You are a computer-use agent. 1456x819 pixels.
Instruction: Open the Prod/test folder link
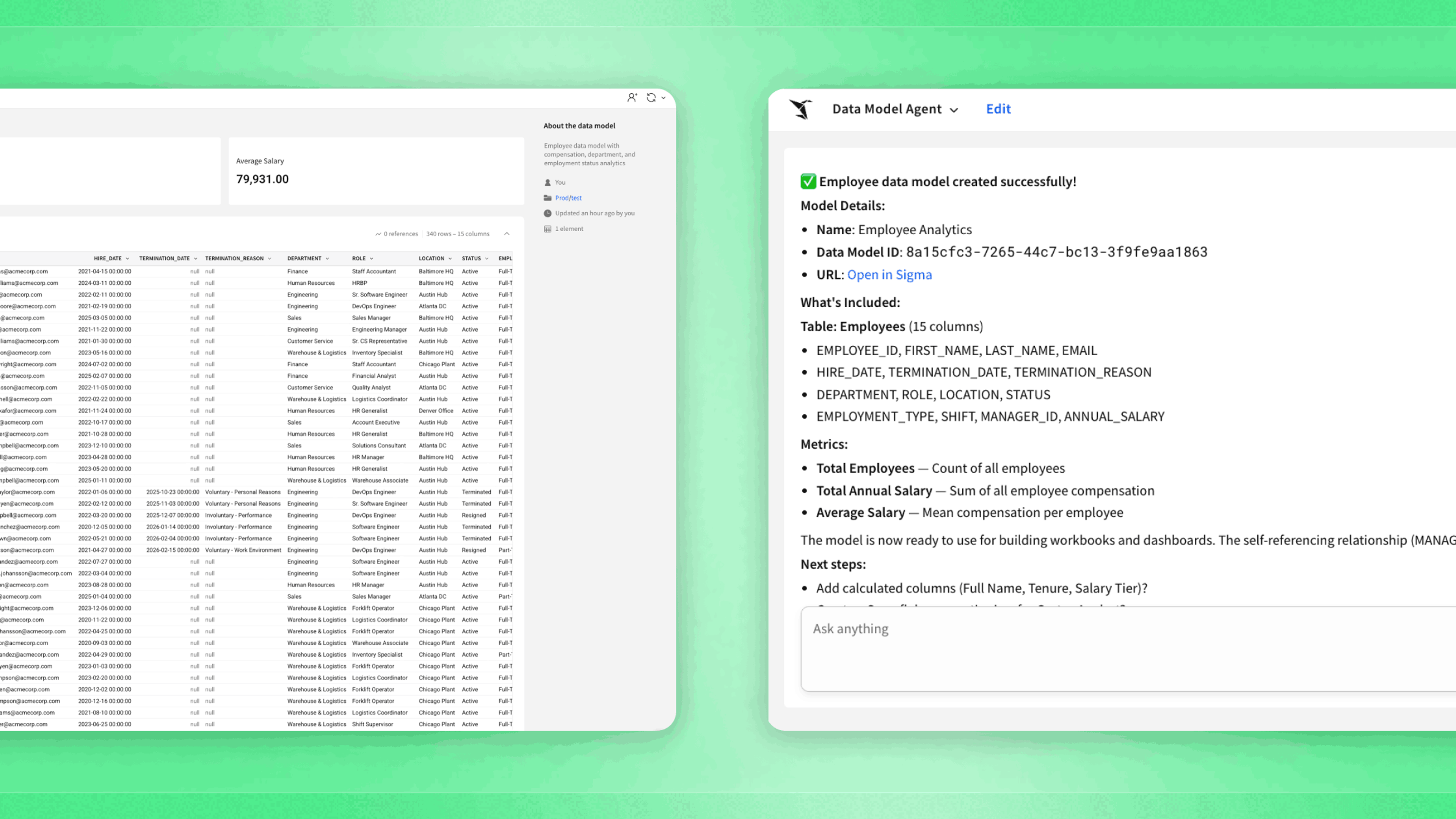[568, 198]
